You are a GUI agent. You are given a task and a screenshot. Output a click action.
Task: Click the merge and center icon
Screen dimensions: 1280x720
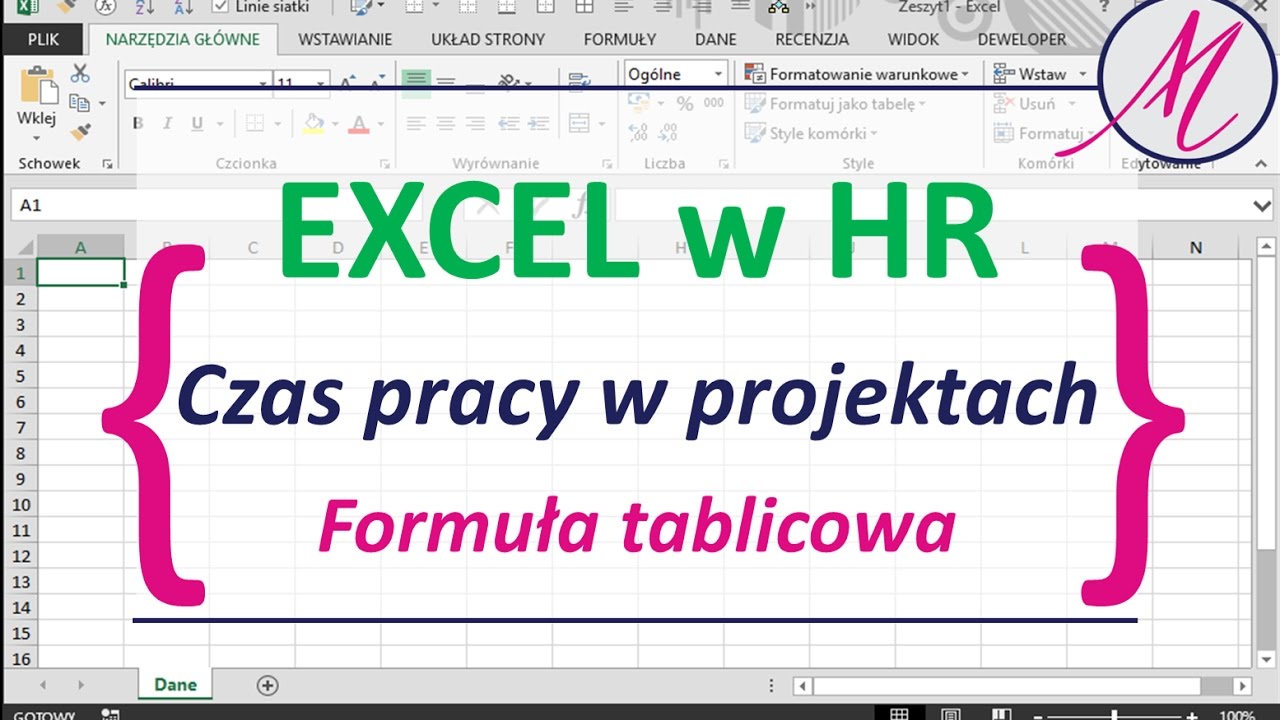579,124
